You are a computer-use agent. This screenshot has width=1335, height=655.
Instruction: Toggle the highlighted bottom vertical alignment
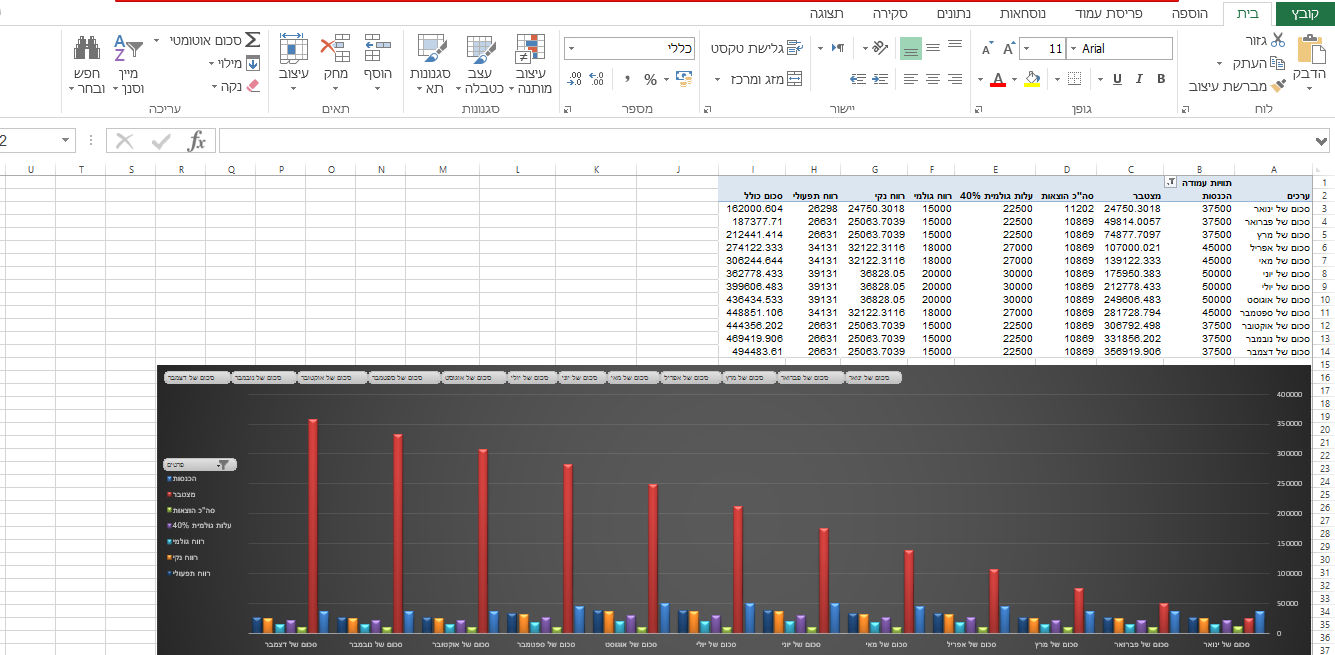(910, 48)
